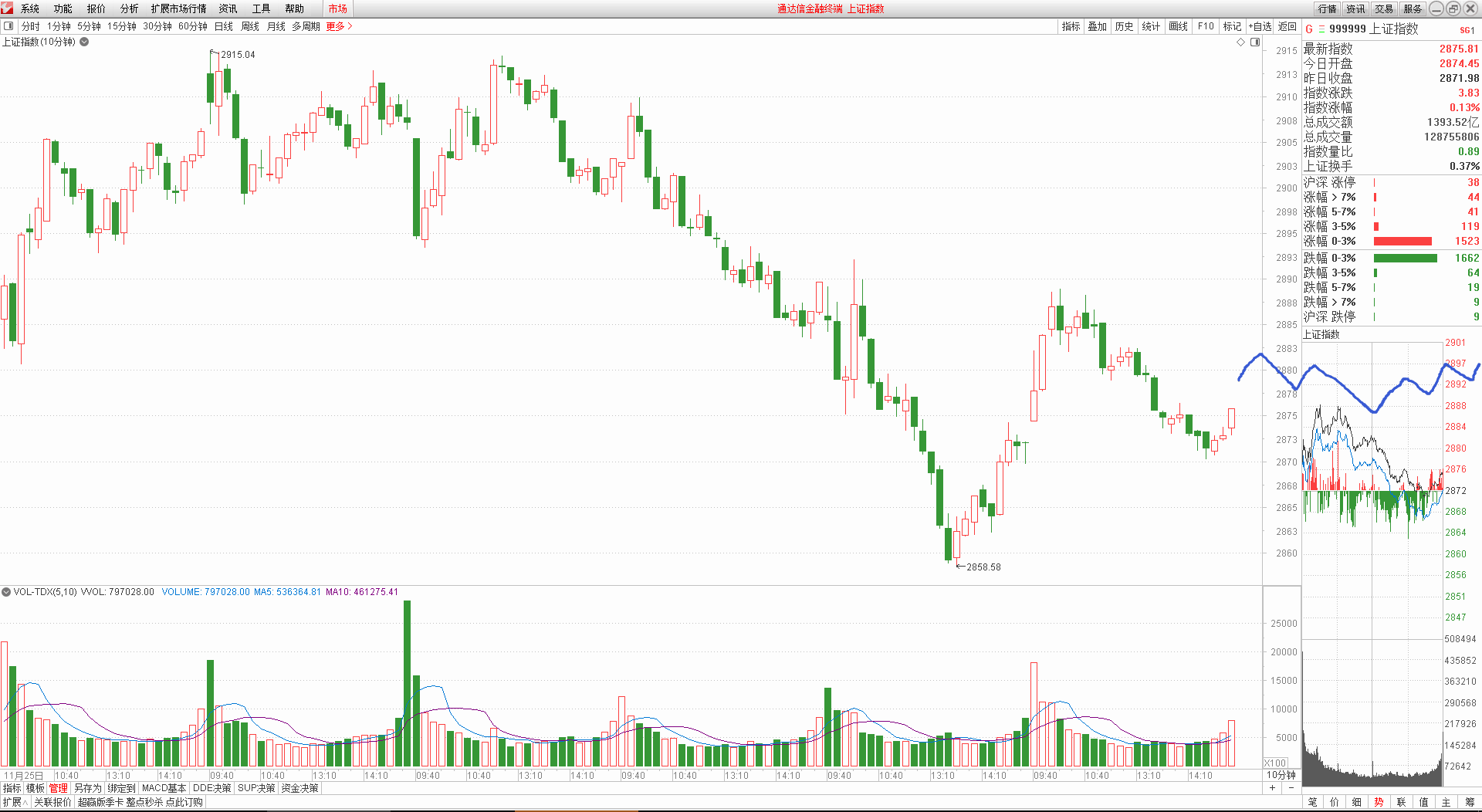Click the 笔 tab at bottom right
The height and width of the screenshot is (812, 1482).
pos(1312,803)
